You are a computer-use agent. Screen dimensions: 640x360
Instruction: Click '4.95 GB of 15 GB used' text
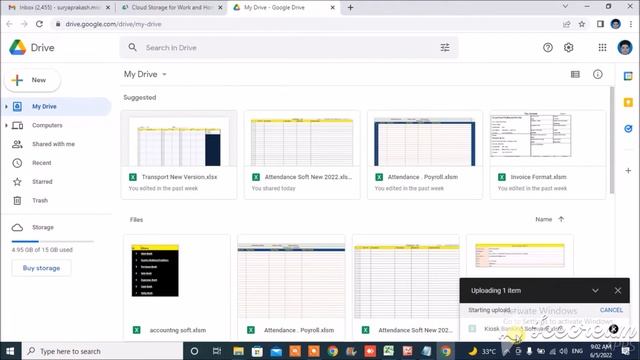(42, 250)
